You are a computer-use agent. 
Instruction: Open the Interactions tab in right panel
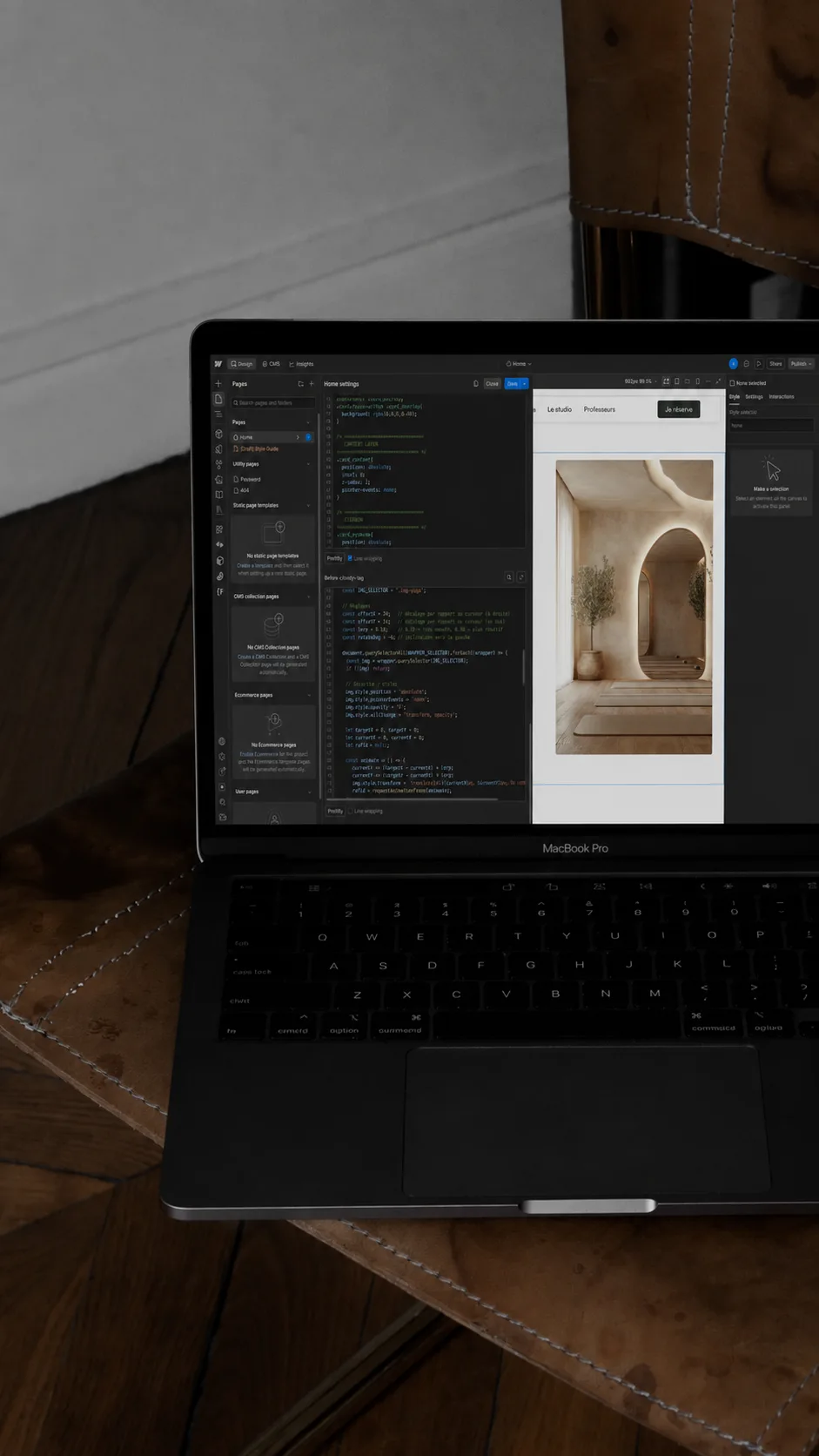(782, 396)
